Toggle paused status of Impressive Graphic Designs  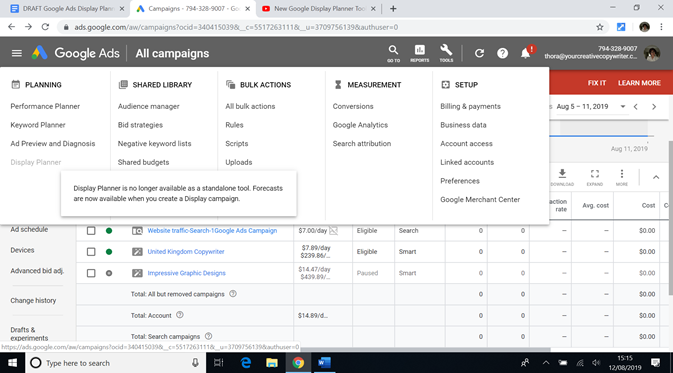pos(109,273)
